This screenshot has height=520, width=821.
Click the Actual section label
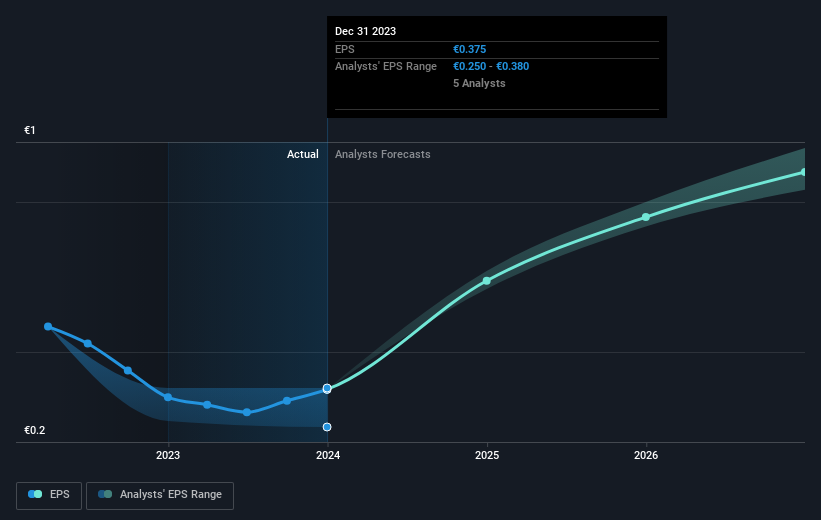point(303,154)
